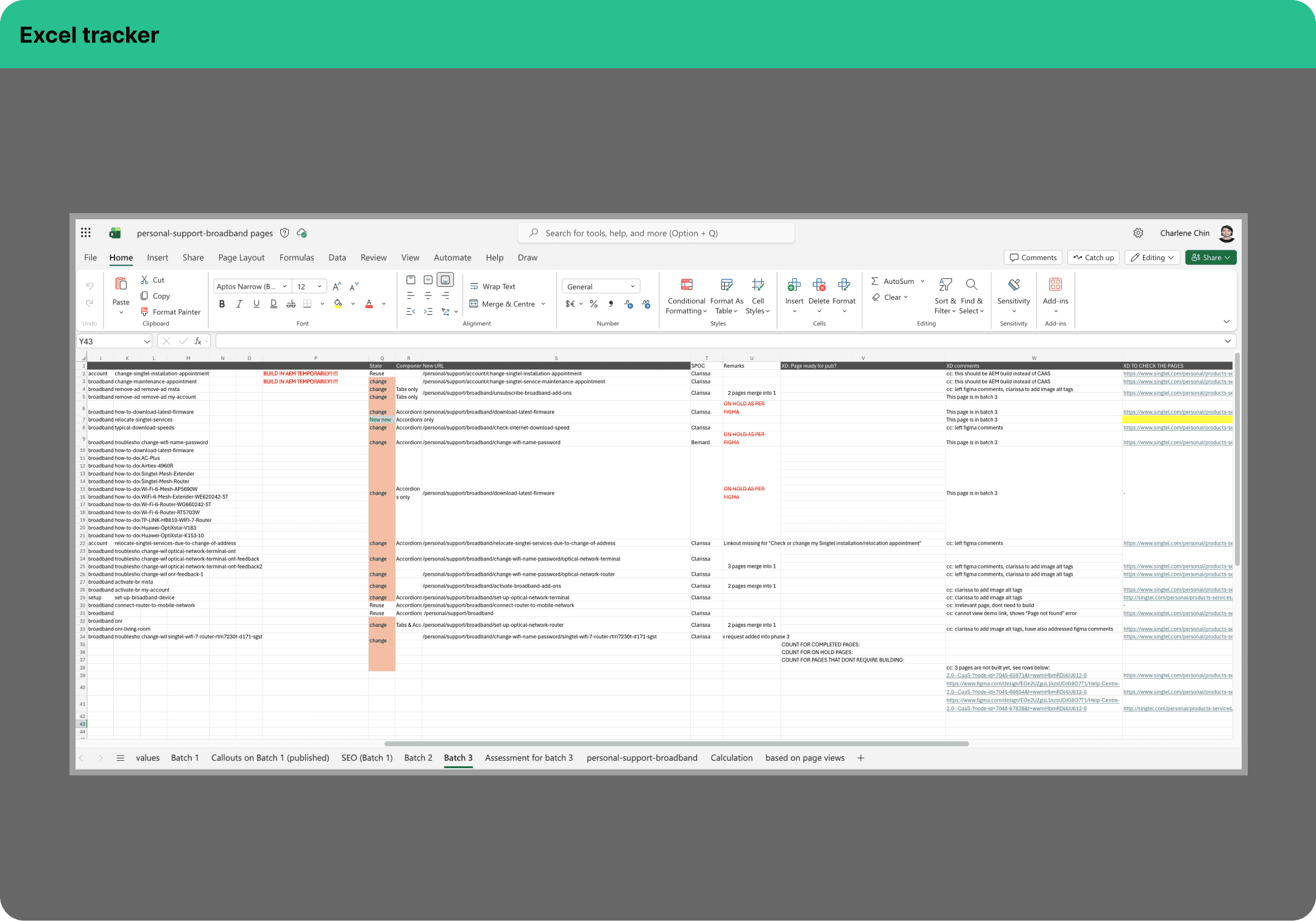Screen dimensions: 1316x921
Task: Open the Merge & Centre dropdown arrow
Action: [x=543, y=304]
